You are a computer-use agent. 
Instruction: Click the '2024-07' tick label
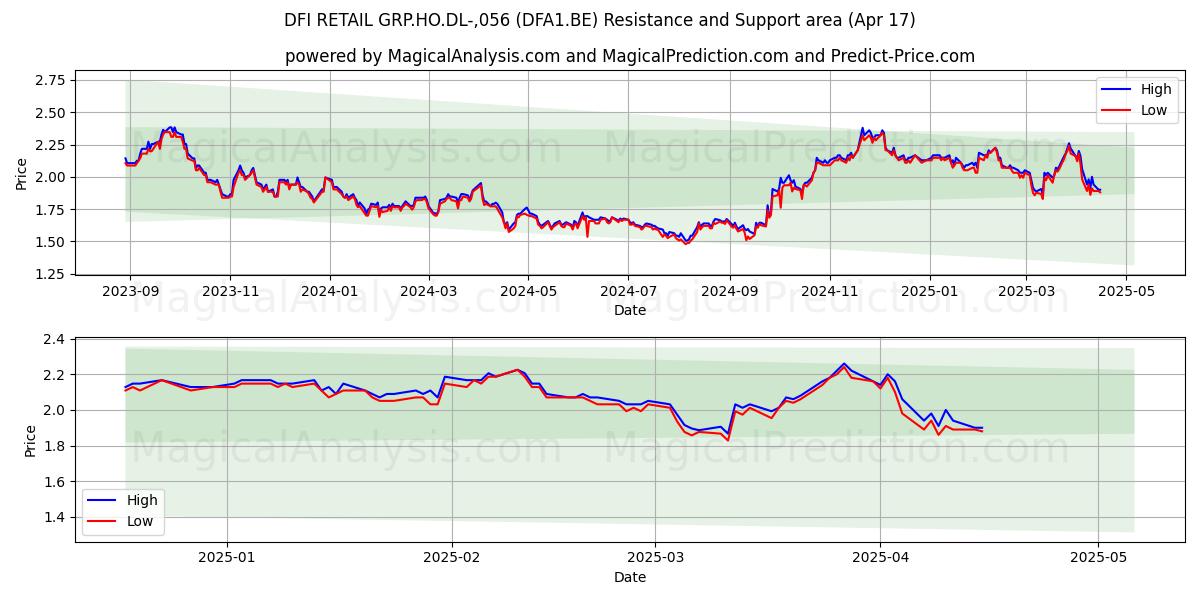[628, 291]
